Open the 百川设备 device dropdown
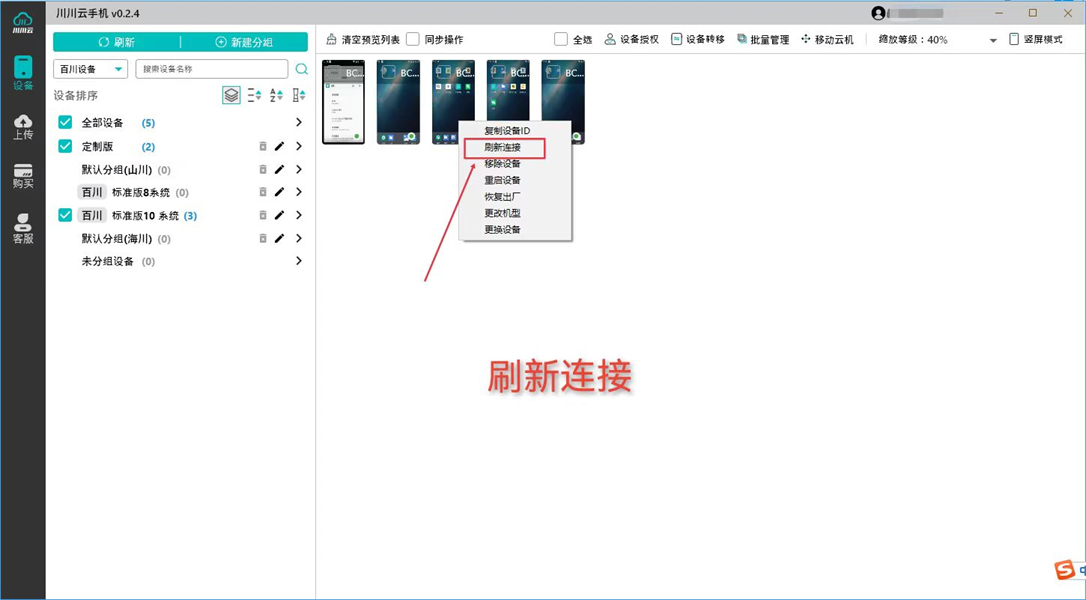This screenshot has height=600, width=1086. click(88, 69)
